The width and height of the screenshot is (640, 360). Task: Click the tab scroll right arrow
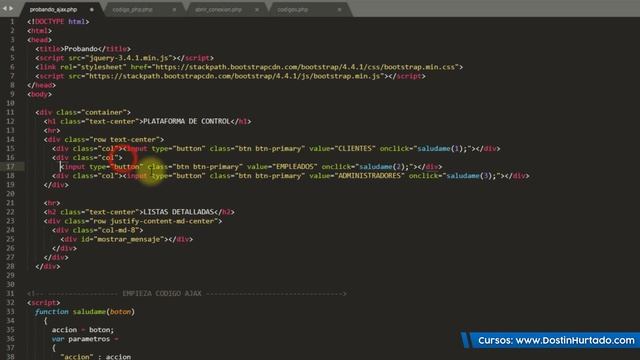pos(11,9)
